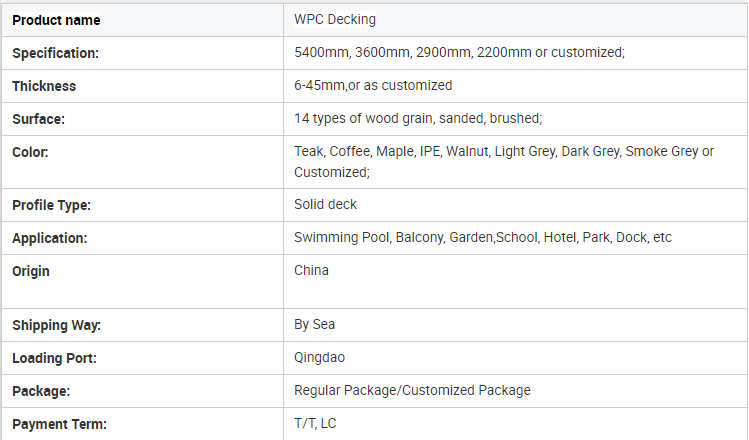Click the "Specification:" label cell

55,53
